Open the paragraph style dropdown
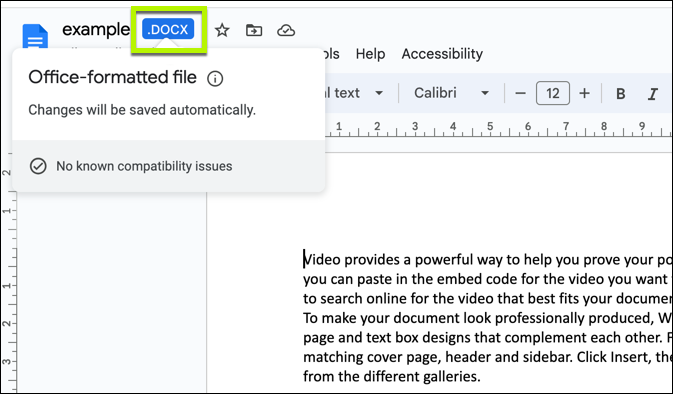 (354, 93)
